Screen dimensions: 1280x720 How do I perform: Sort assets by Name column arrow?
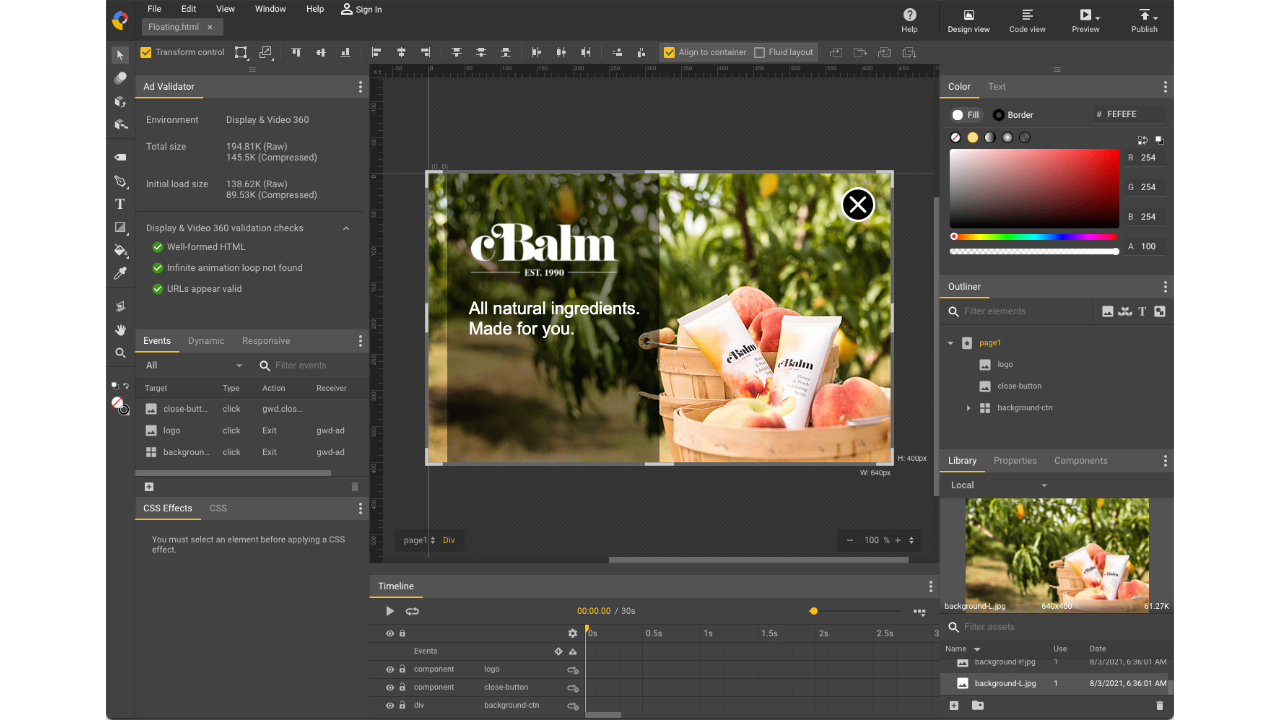[977, 649]
